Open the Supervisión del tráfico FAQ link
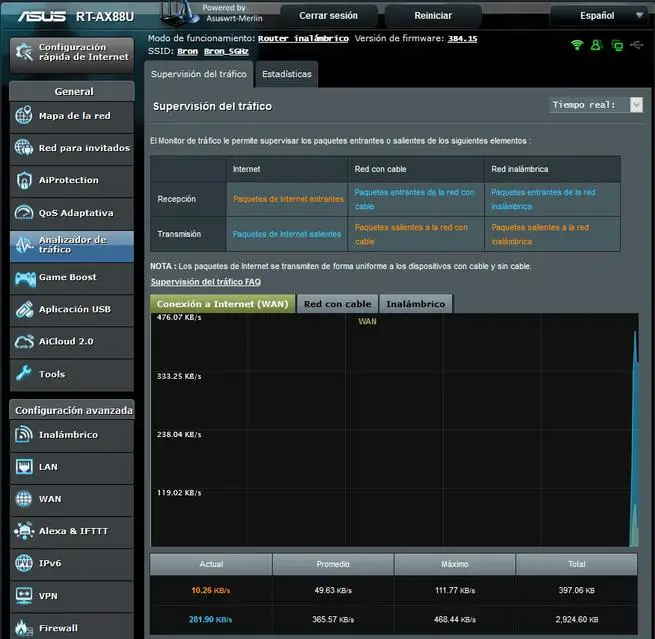Screen dimensions: 655x639 (x=206, y=282)
